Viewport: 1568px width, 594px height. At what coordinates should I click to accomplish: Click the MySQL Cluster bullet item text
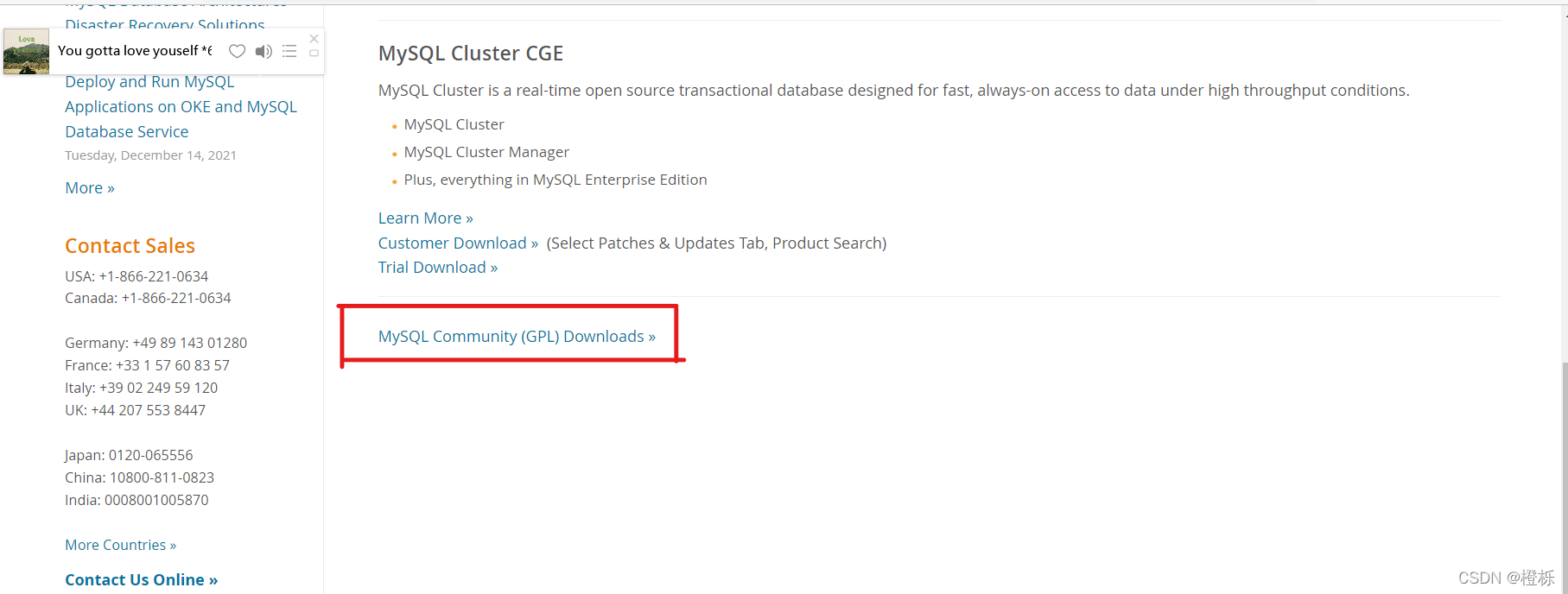point(454,124)
